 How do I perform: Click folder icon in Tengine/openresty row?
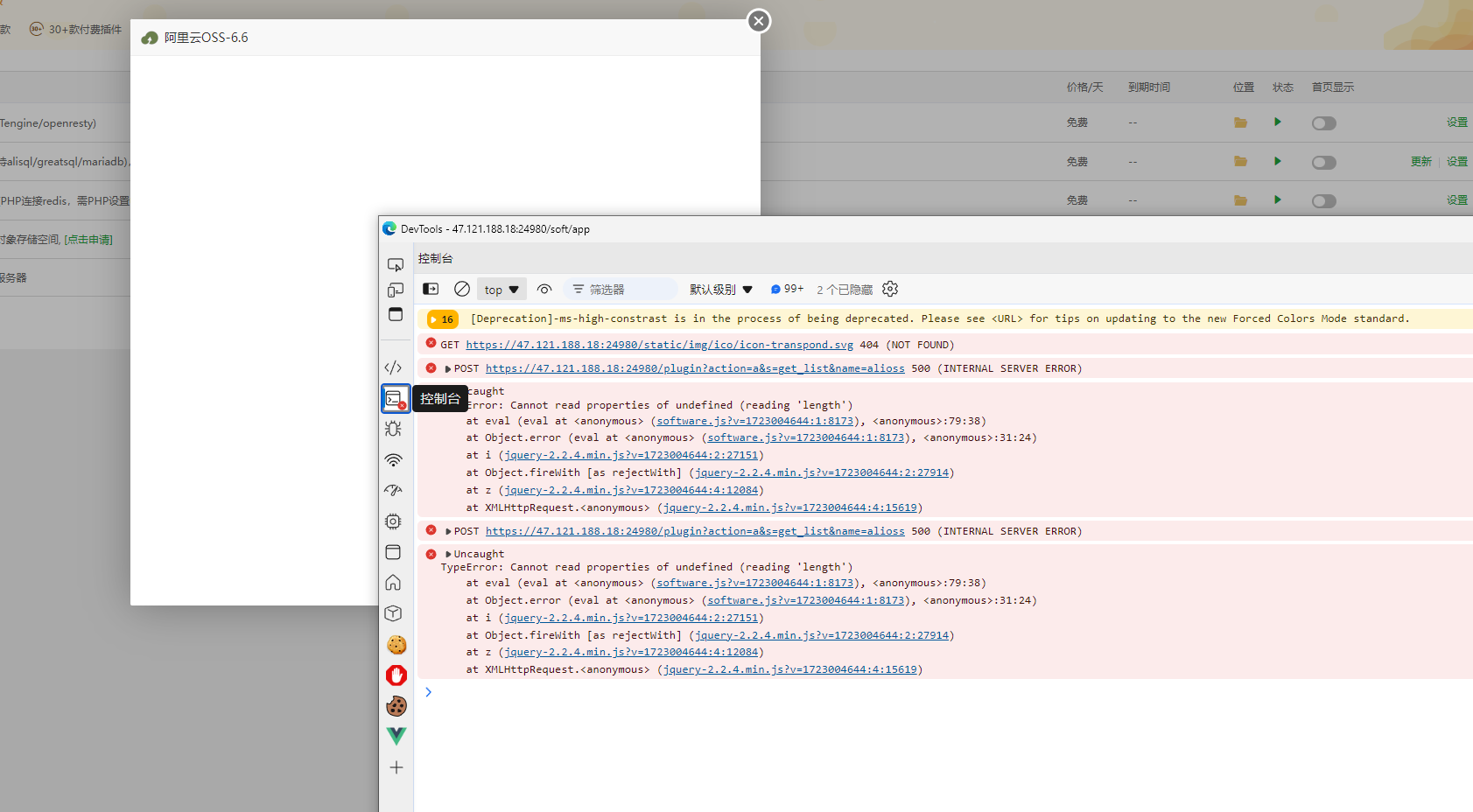1240,122
